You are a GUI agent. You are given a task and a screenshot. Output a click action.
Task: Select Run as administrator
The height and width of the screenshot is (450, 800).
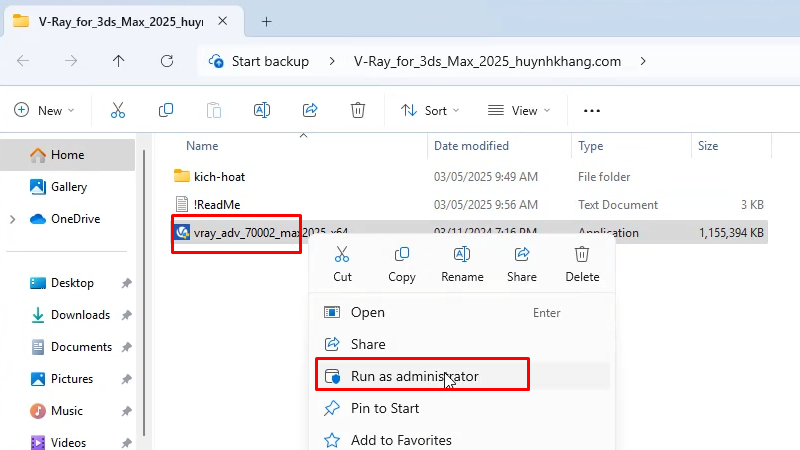point(462,376)
